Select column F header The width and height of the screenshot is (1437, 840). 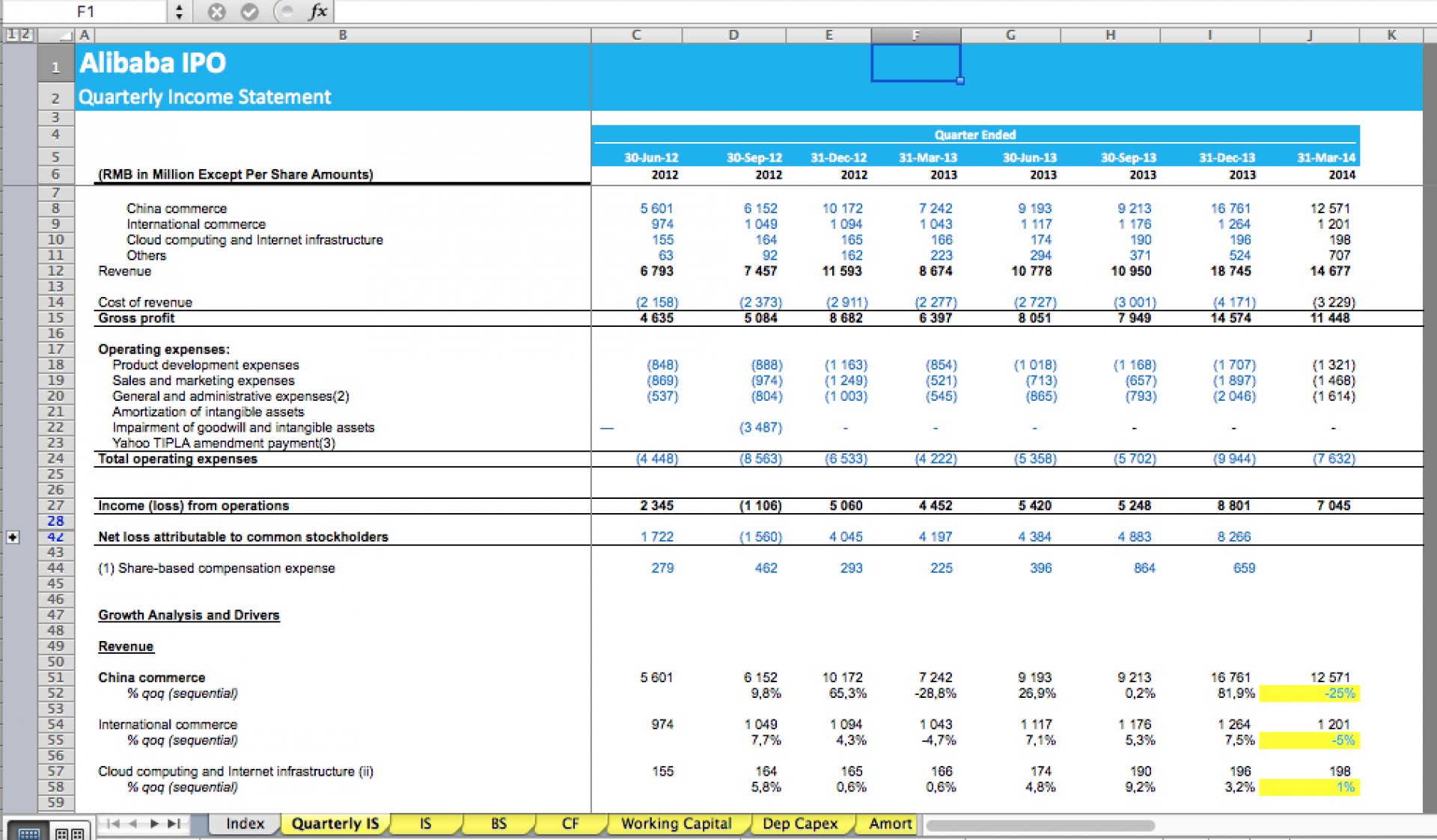click(916, 35)
